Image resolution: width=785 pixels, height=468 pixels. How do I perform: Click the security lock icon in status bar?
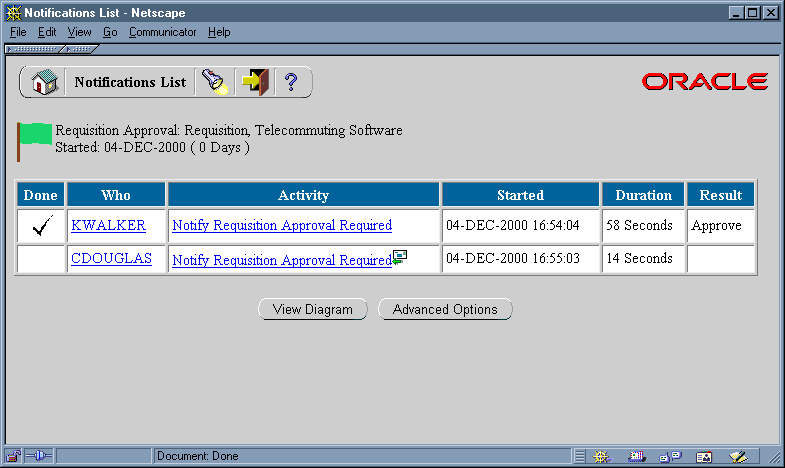point(14,456)
